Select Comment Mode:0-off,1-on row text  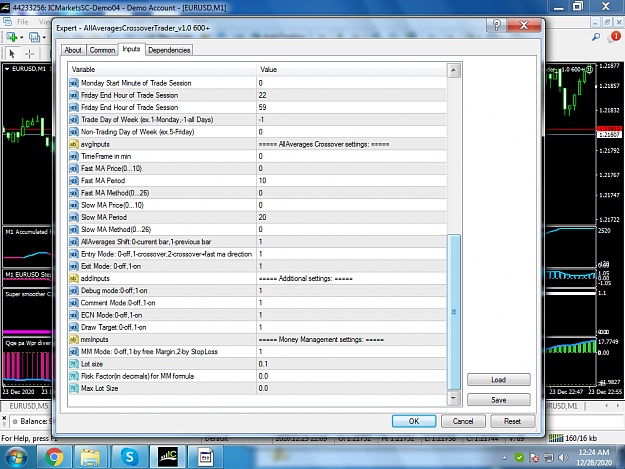point(118,303)
